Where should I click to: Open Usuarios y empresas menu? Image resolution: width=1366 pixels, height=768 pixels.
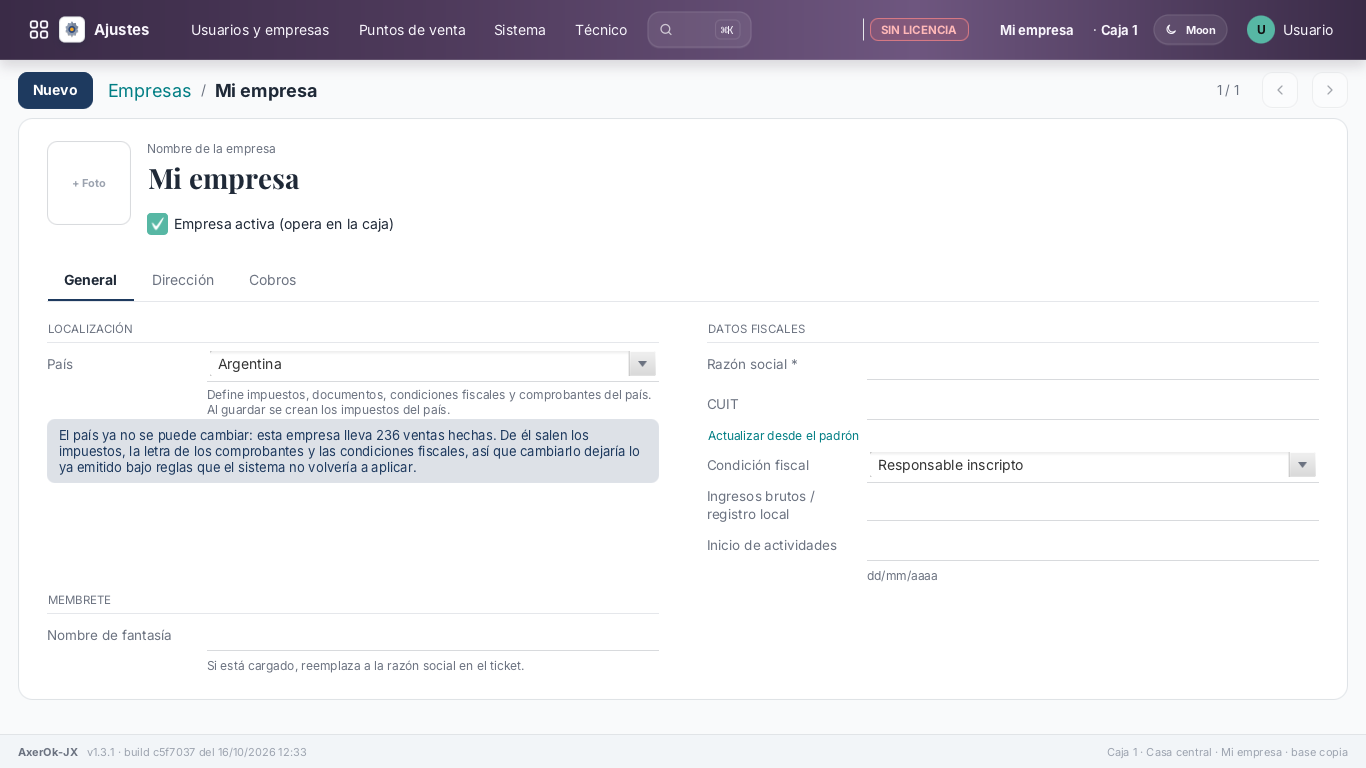coord(260,30)
